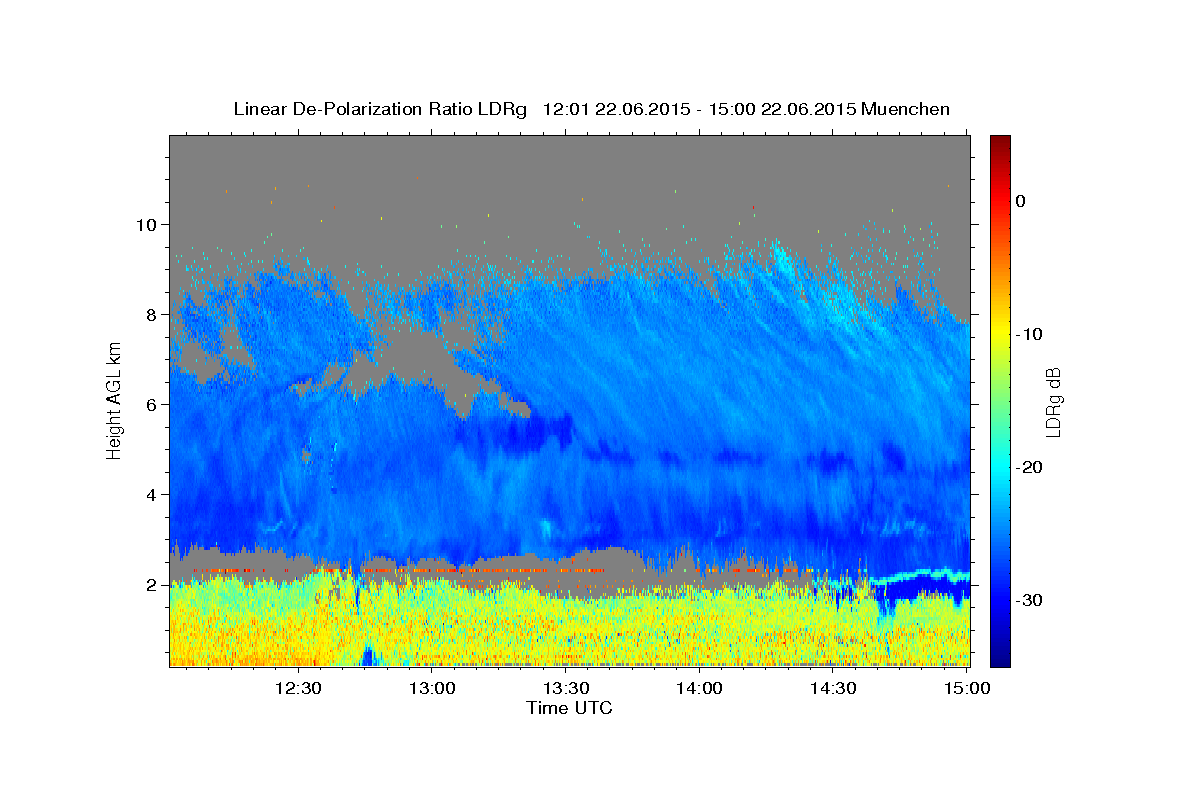This screenshot has width=1200, height=800.
Task: Click the '15:00' time axis label
Action: (x=966, y=688)
